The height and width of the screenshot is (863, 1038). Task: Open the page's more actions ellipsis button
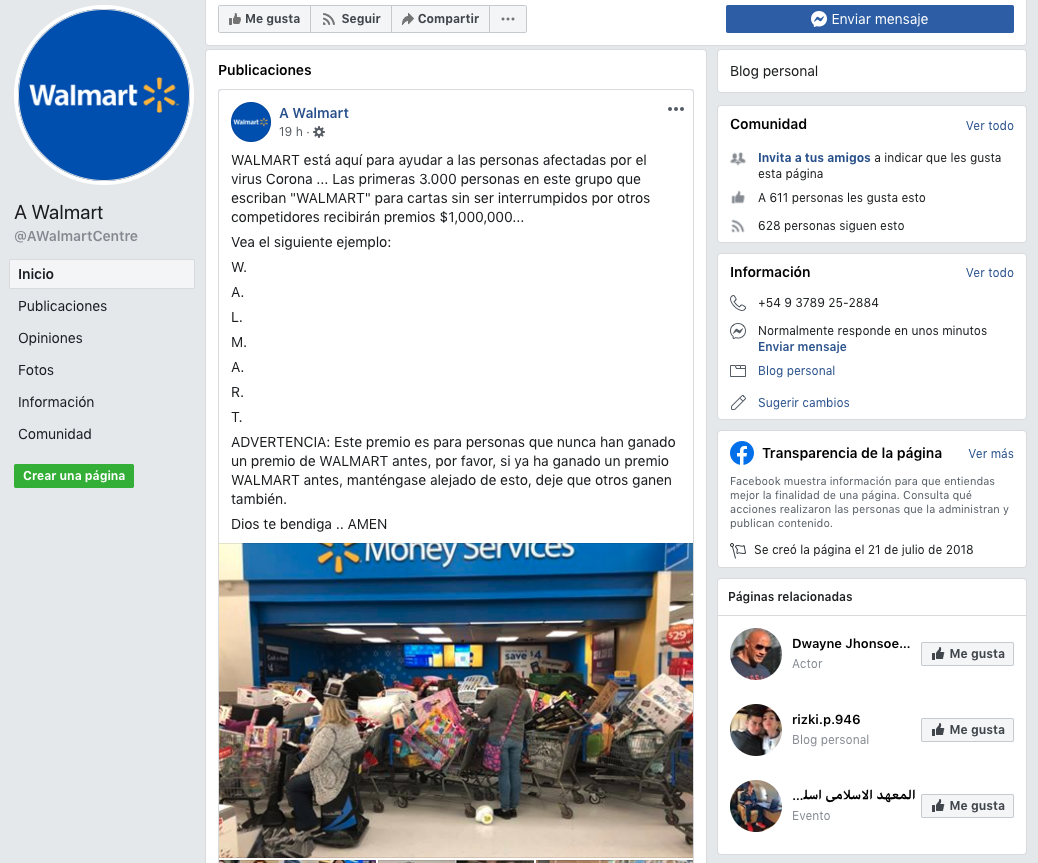508,19
